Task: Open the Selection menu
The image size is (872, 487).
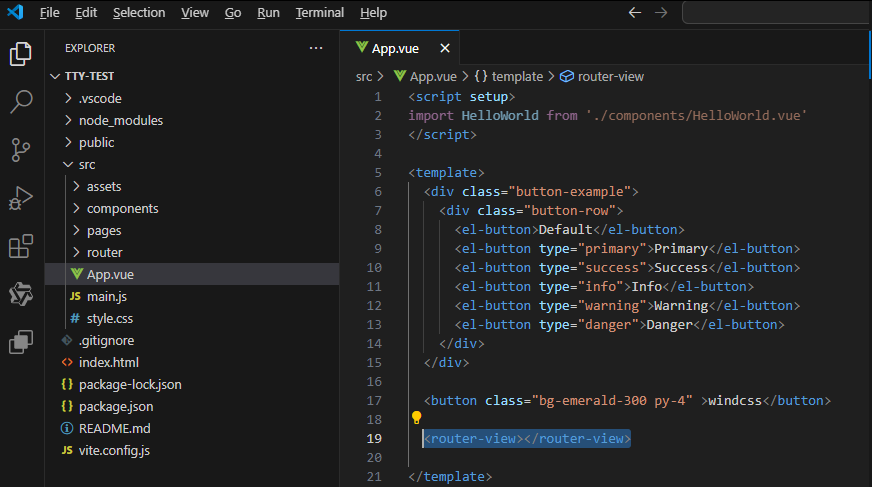Action: click(139, 12)
